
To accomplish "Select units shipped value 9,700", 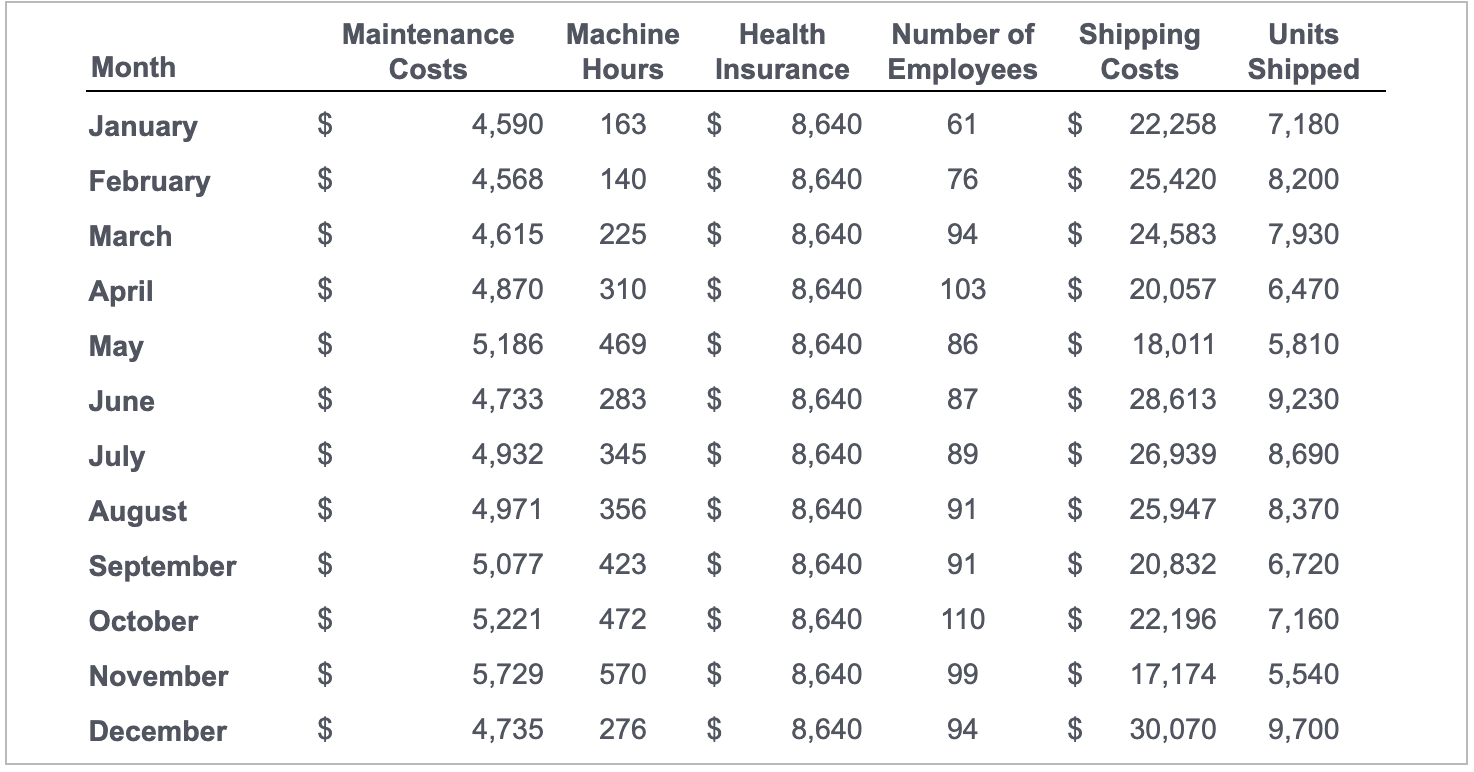I will tap(1303, 730).
